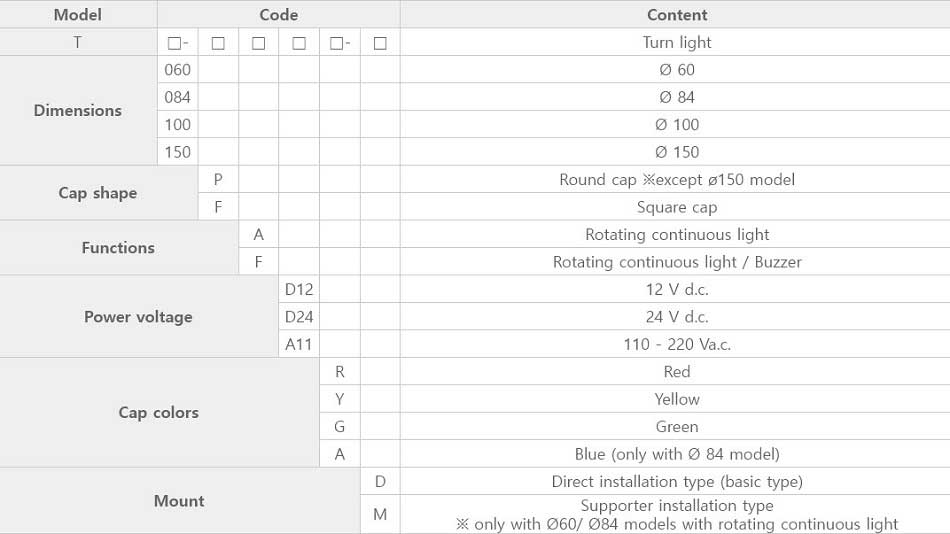Click the Cap colors row label
The height and width of the screenshot is (534, 950).
(x=159, y=413)
